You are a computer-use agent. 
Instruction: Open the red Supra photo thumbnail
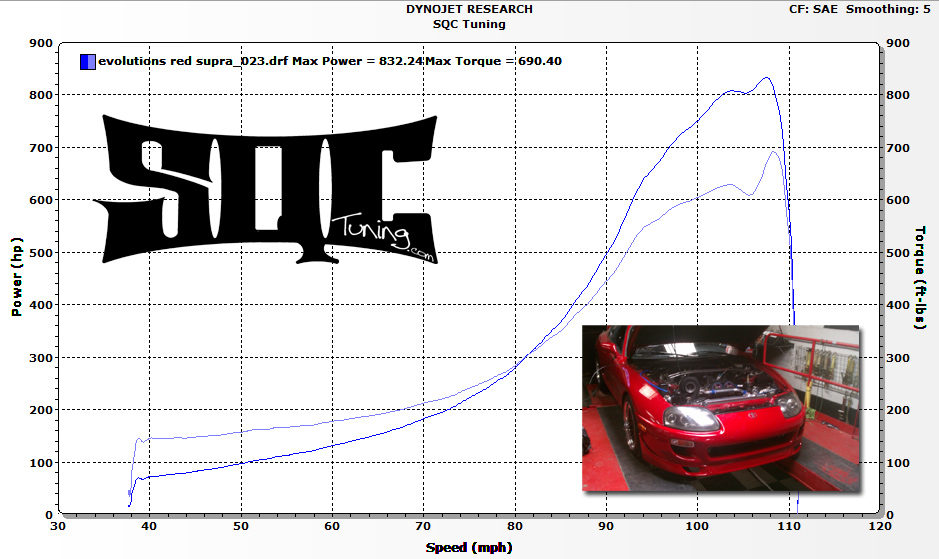[x=720, y=408]
